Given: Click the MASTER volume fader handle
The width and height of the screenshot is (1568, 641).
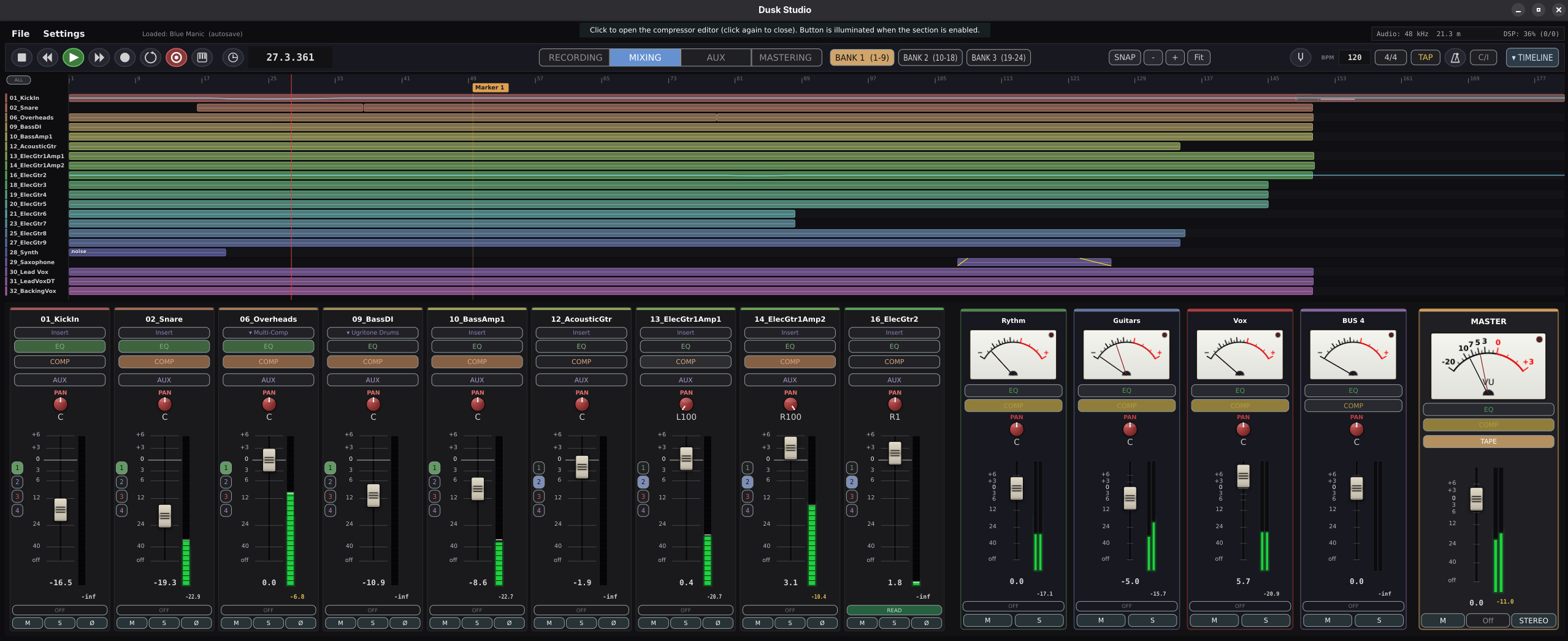Looking at the screenshot, I should pos(1477,499).
